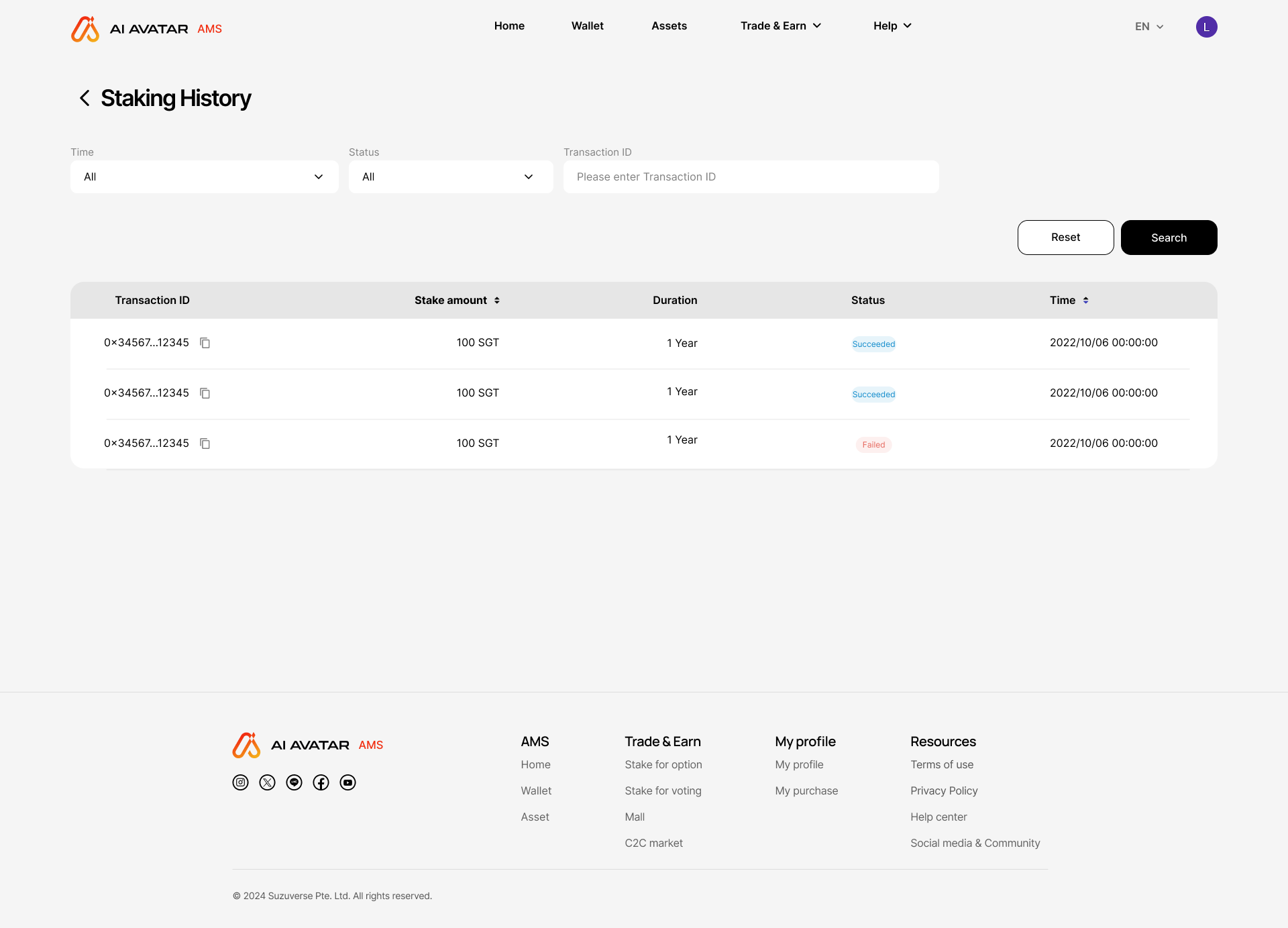Open footer Wallet link
This screenshot has height=928, width=1288.
pyautogui.click(x=536, y=790)
